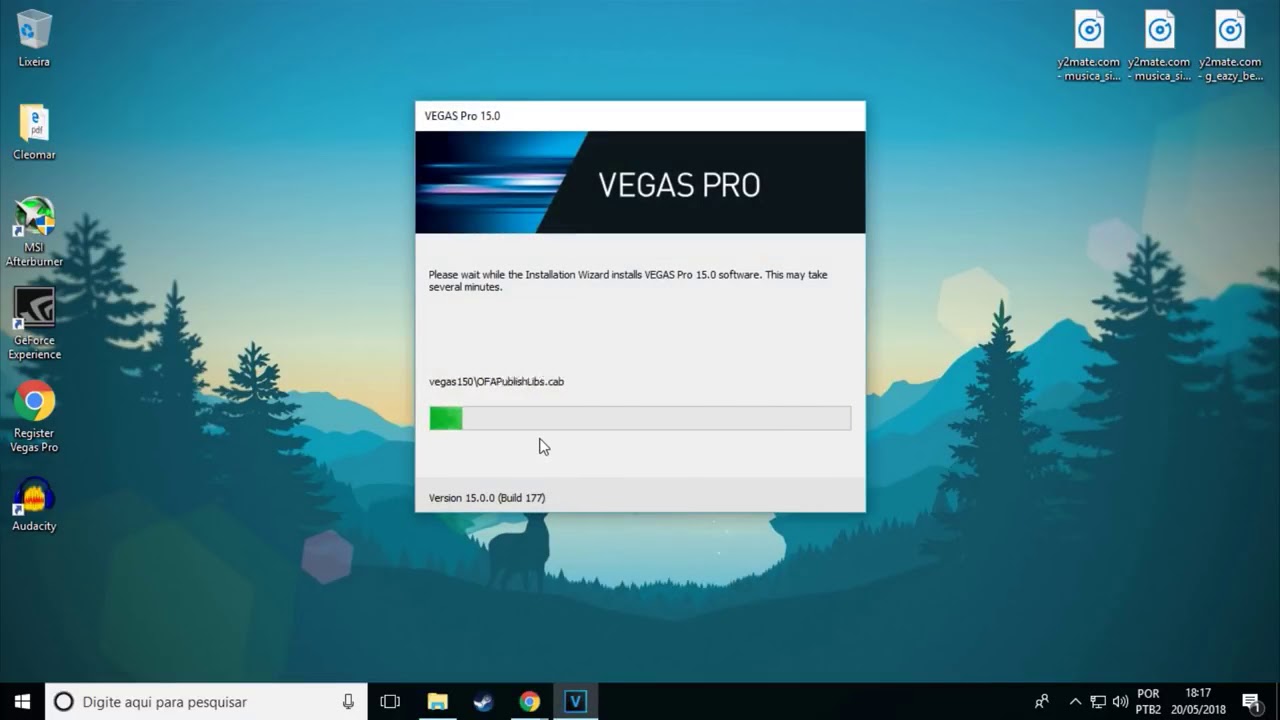Open the People icon in system tray

[x=1042, y=702]
